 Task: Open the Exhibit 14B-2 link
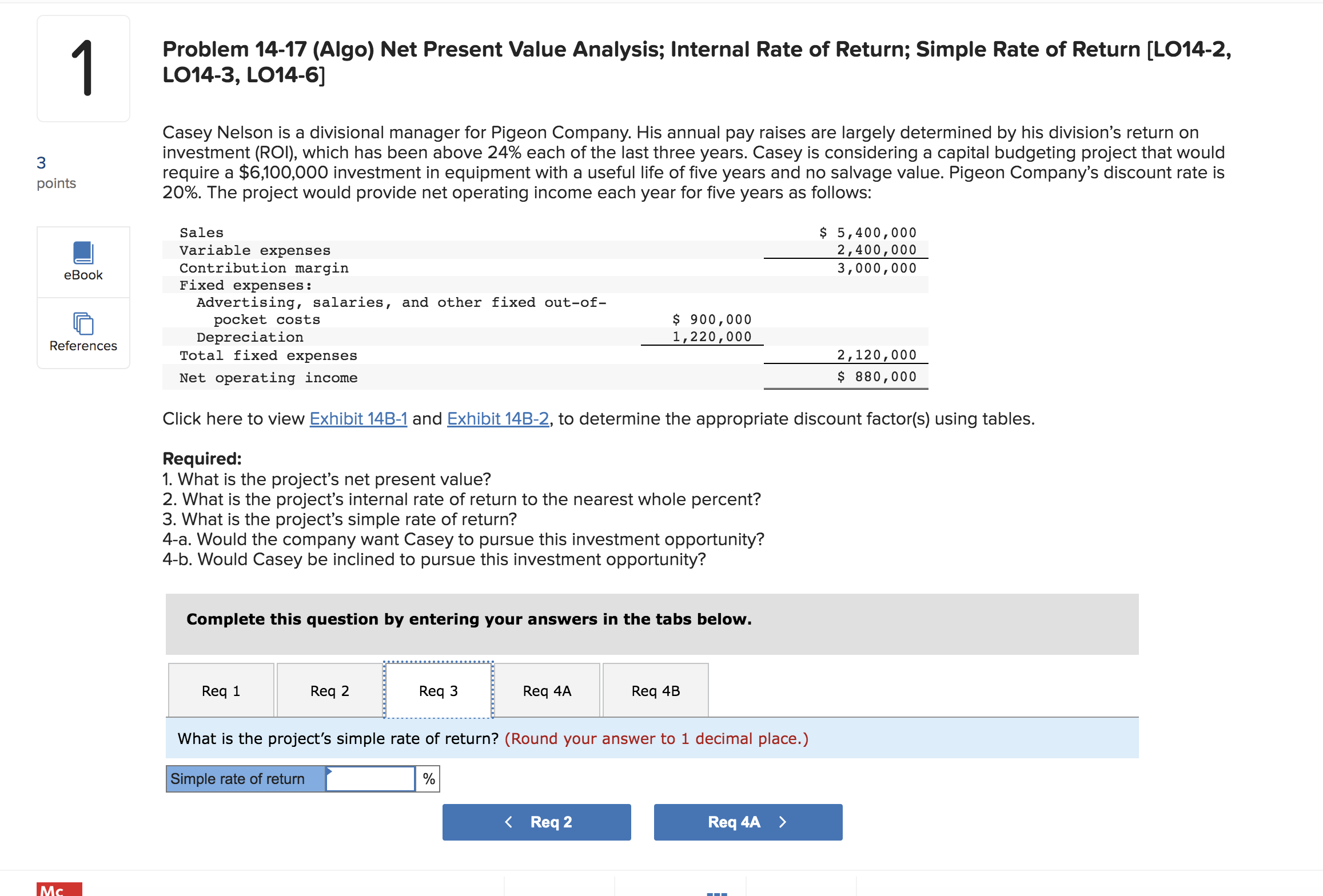click(498, 419)
